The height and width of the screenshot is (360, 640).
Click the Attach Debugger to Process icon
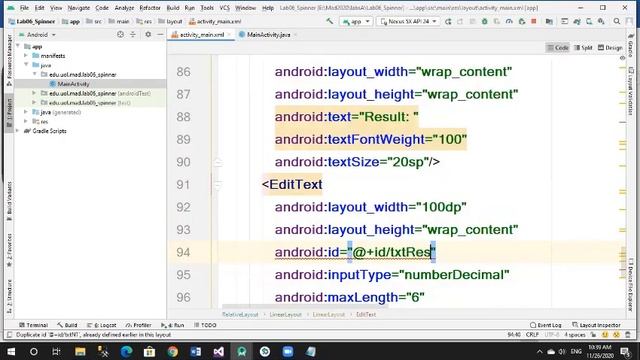[x=521, y=21]
